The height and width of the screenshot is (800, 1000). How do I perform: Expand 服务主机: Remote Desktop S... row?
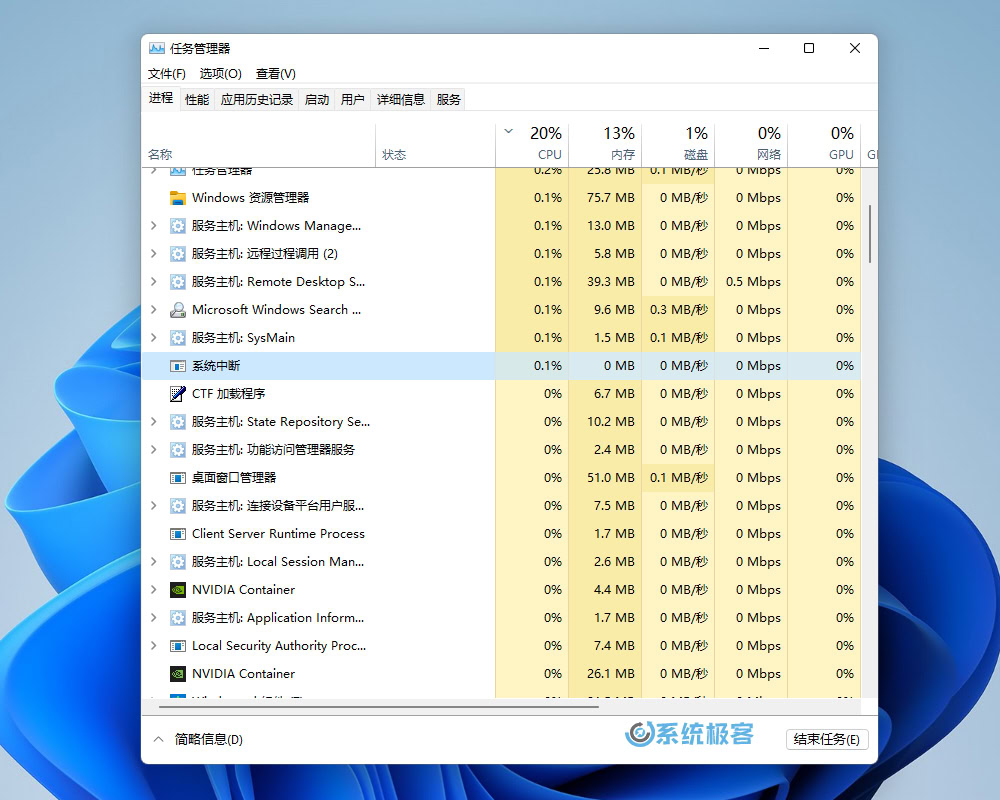coord(154,282)
